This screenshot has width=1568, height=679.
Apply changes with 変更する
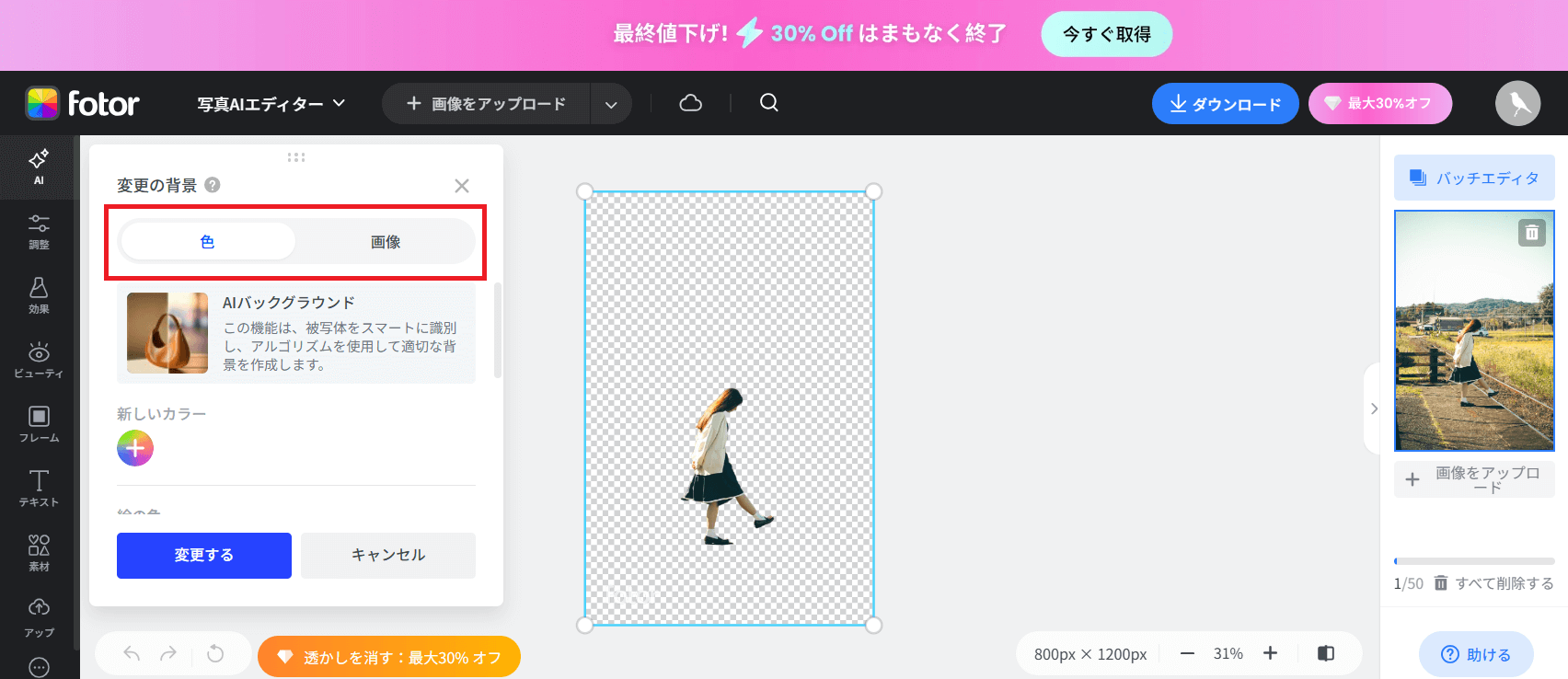(x=204, y=556)
